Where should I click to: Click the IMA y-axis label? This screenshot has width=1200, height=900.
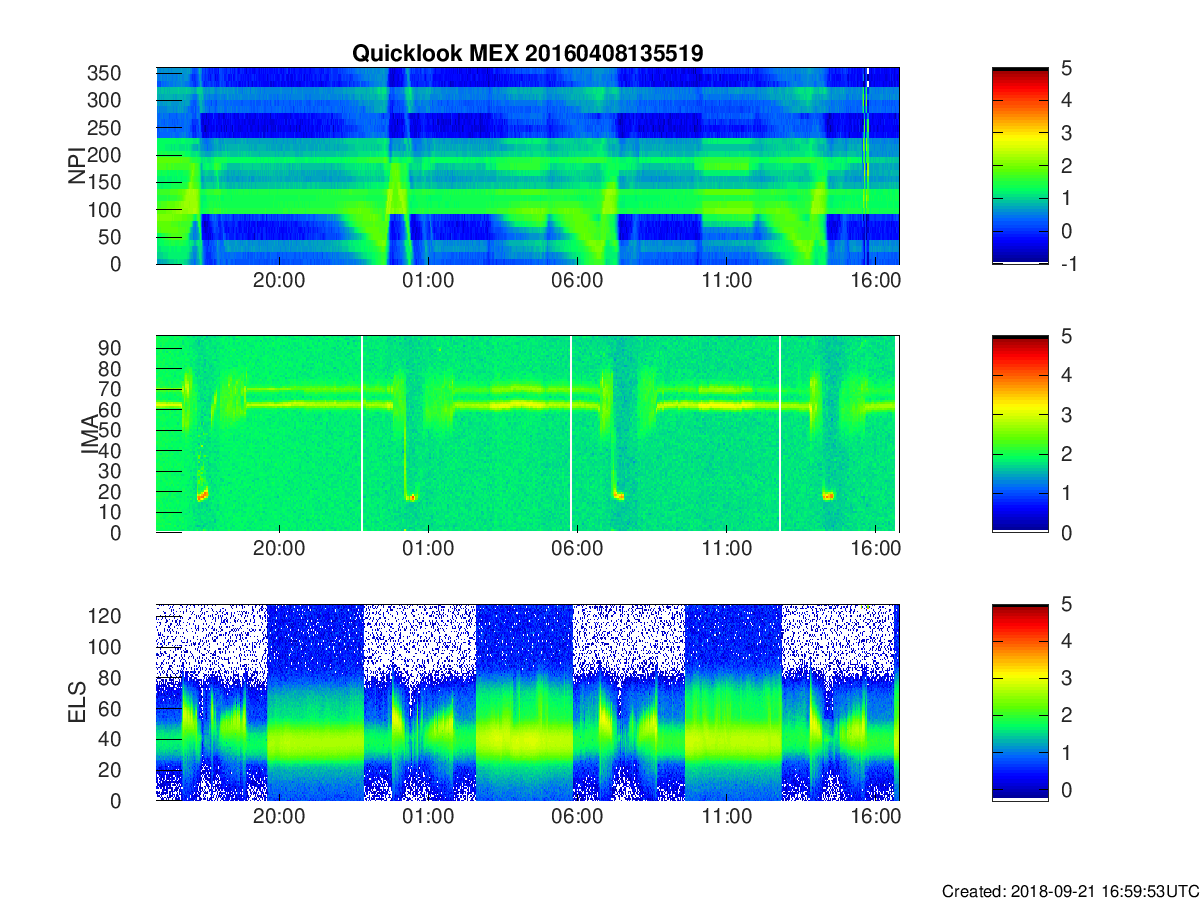click(x=88, y=434)
